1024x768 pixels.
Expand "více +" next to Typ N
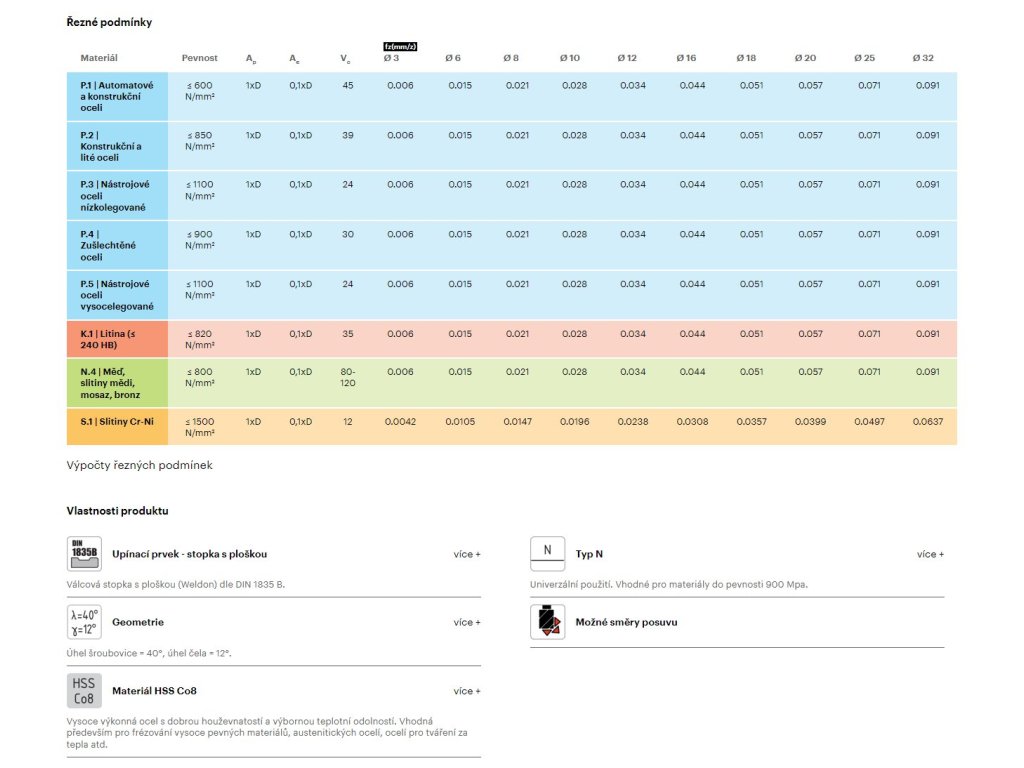(930, 554)
